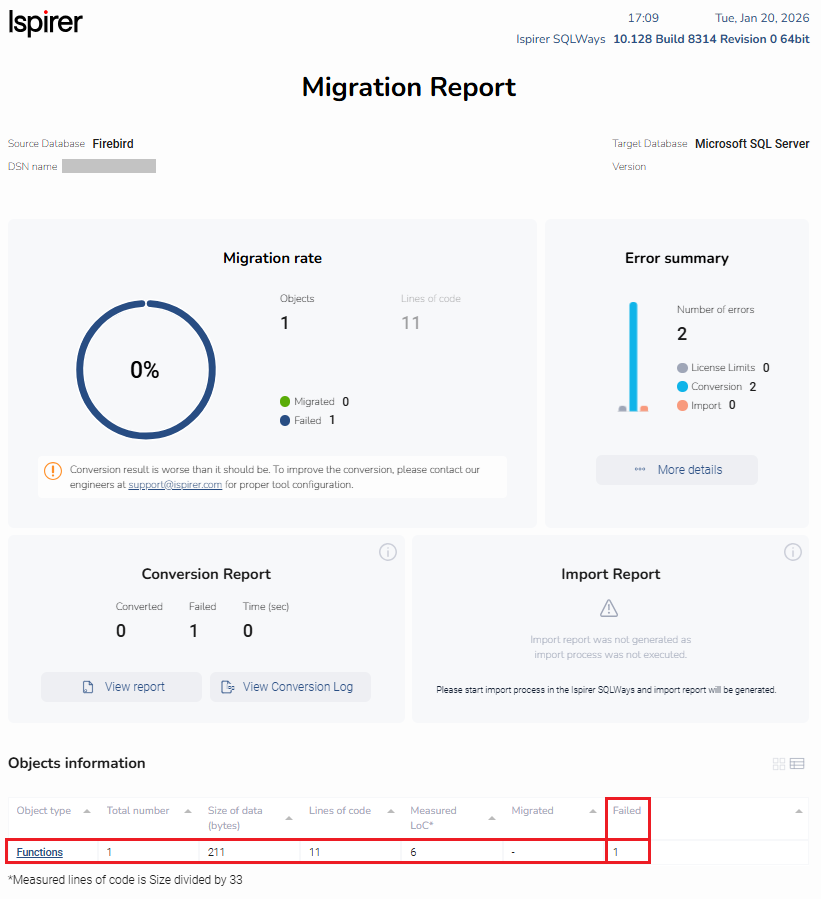Click the Conversion Report info icon
Image resolution: width=821 pixels, height=899 pixels.
pos(388,552)
